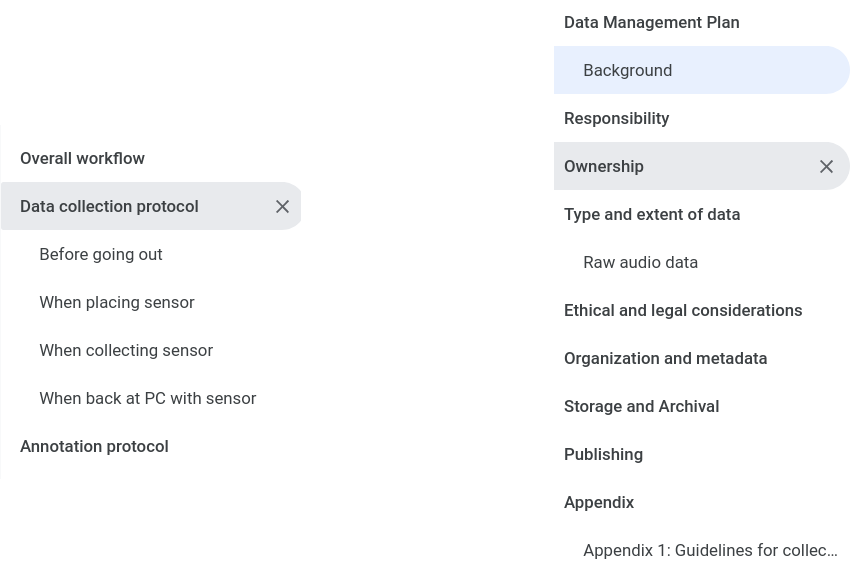This screenshot has height=576, width=856.
Task: Navigate to Ethical and legal considerations
Action: 682,310
